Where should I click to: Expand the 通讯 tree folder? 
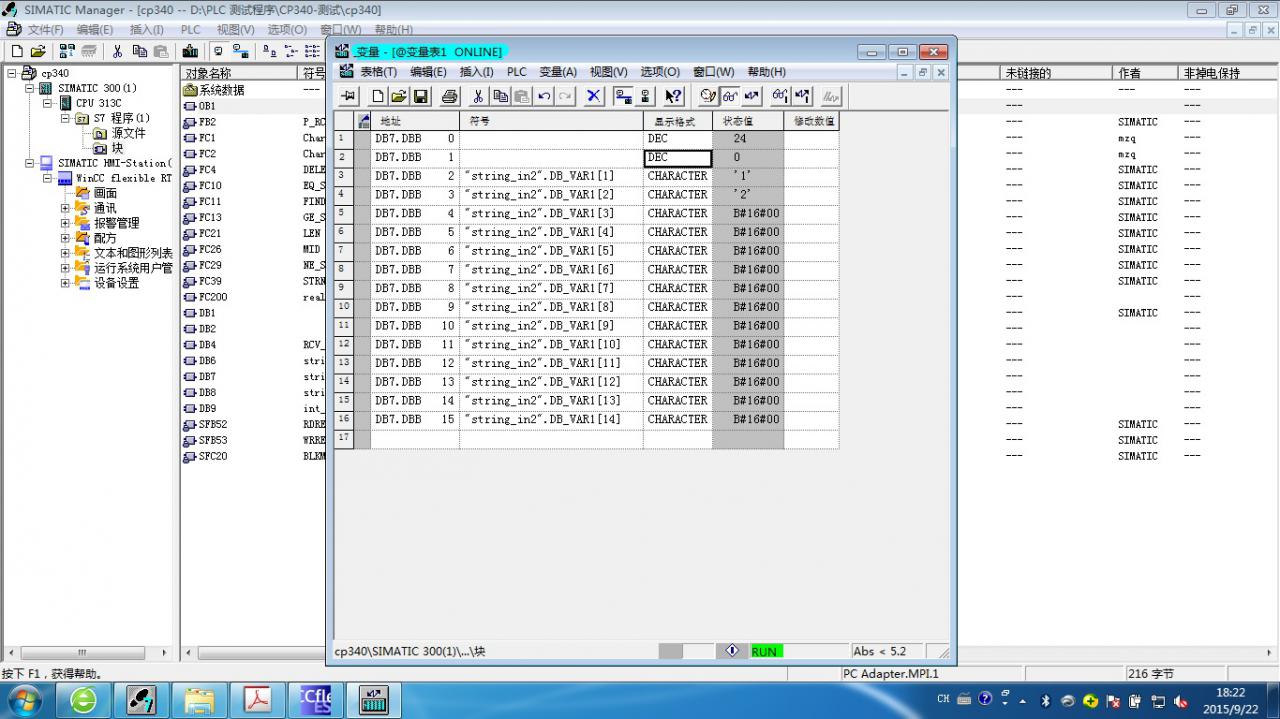click(x=65, y=208)
